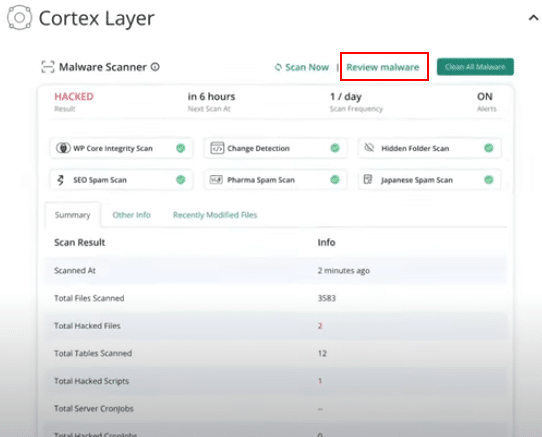Select the Summary tab
Screen dimensions: 542x437
click(x=73, y=215)
